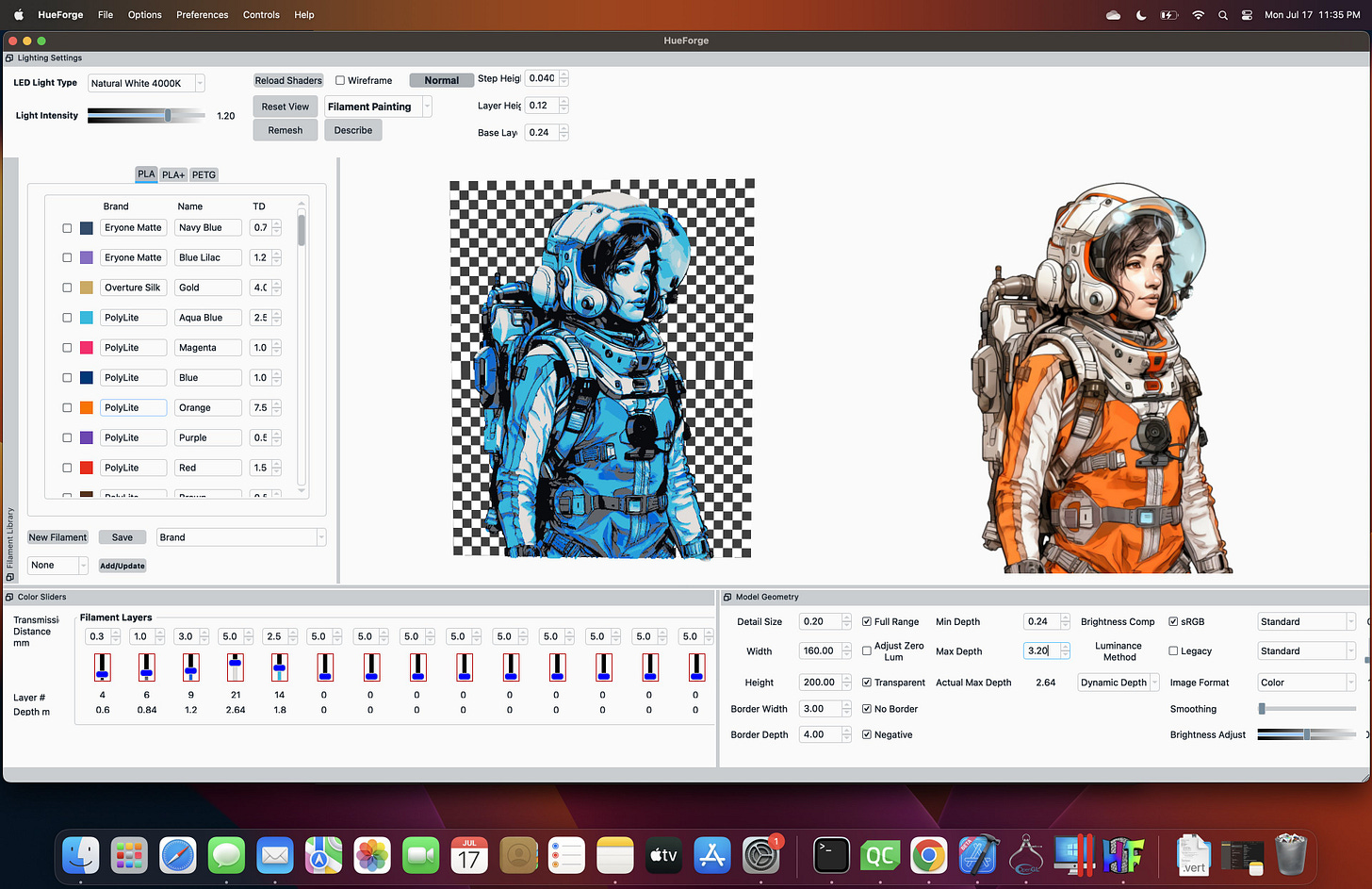Viewport: 1372px width, 889px height.
Task: Open Spotlight search in menu bar
Action: [x=1223, y=15]
